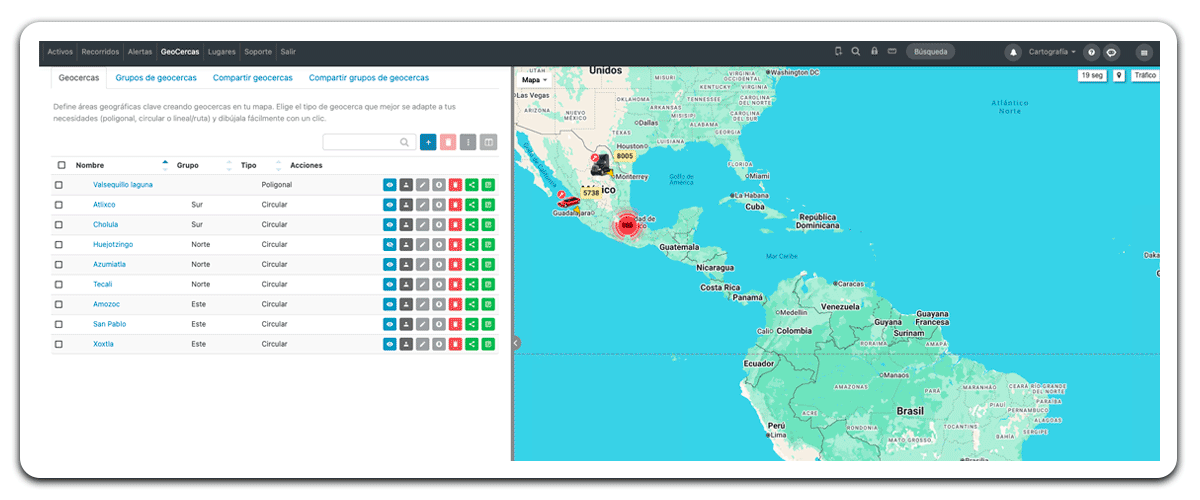The height and width of the screenshot is (500, 1200).
Task: Open the Valsequillo laguna geofence link
Action: 123,185
